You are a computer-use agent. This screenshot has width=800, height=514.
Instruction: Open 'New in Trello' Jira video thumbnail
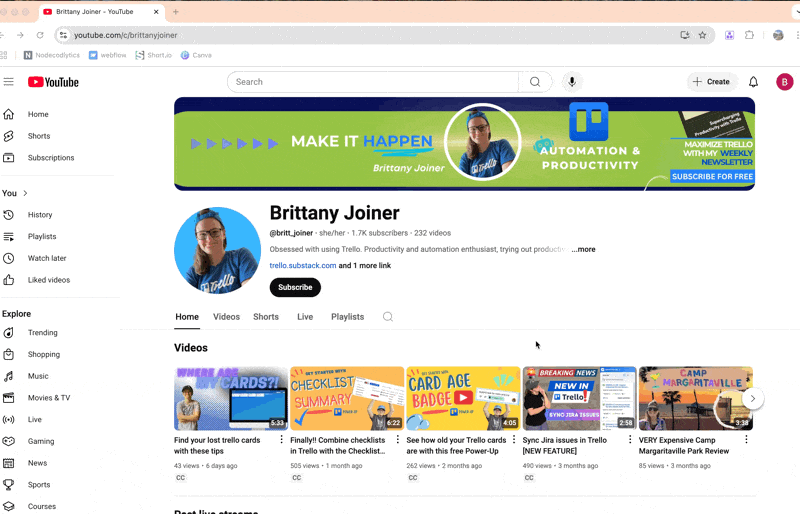click(580, 399)
